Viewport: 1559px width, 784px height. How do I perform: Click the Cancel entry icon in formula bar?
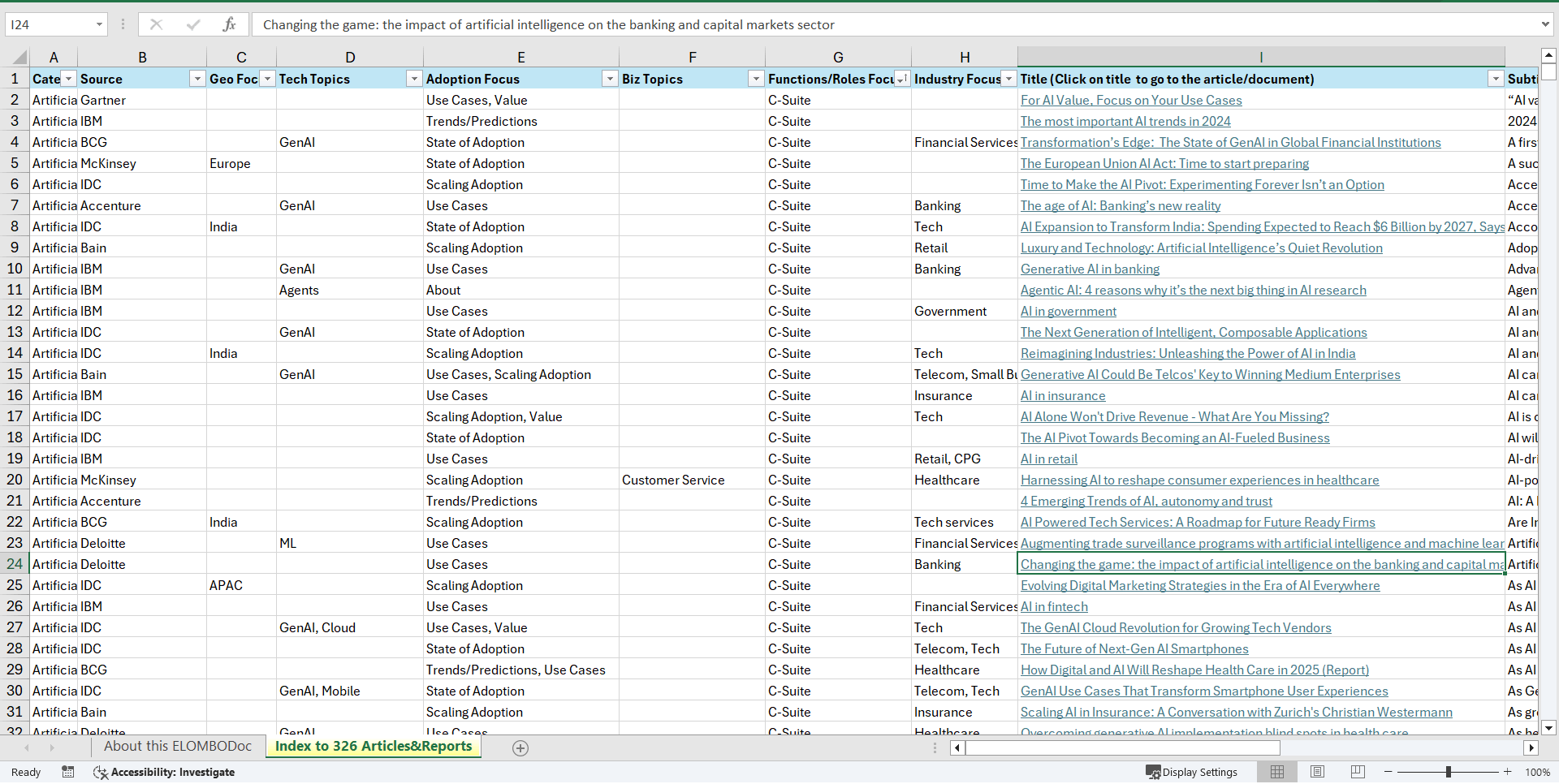tap(156, 24)
